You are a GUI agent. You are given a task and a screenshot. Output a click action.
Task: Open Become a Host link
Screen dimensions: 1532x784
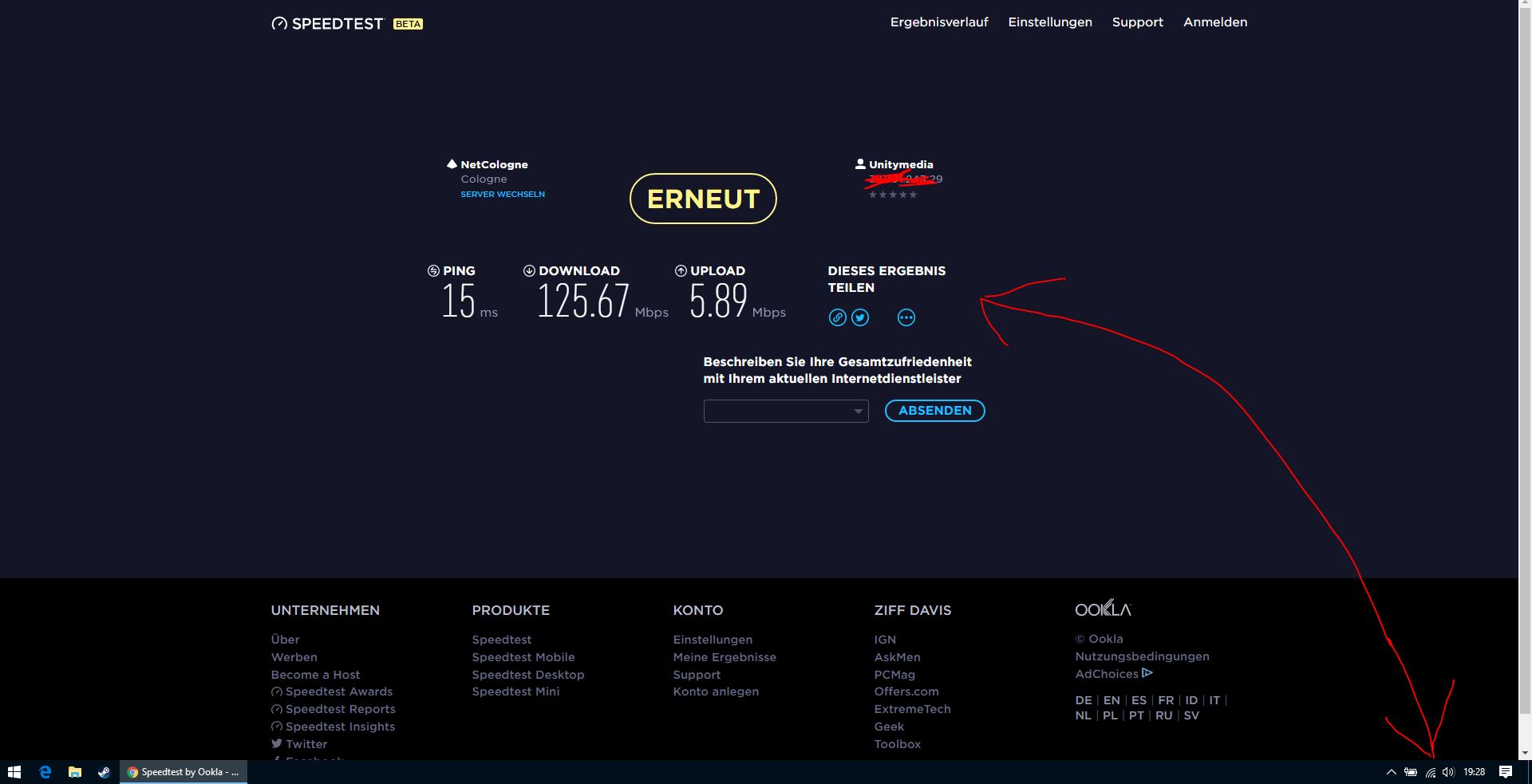[x=315, y=675]
